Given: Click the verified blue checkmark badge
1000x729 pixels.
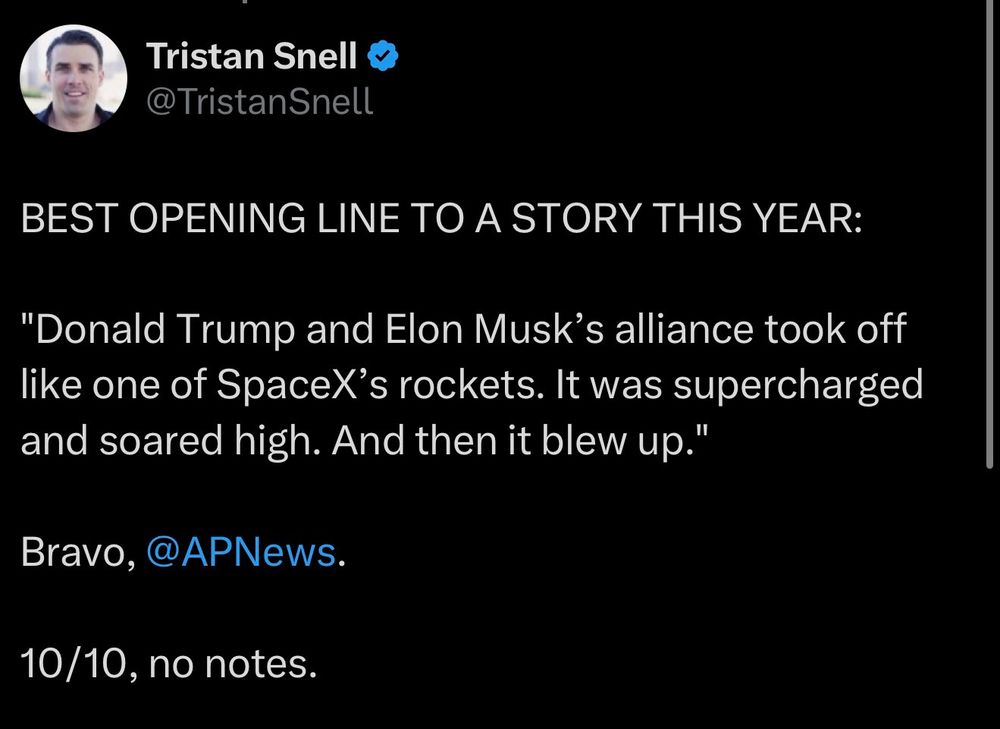Looking at the screenshot, I should tap(386, 58).
